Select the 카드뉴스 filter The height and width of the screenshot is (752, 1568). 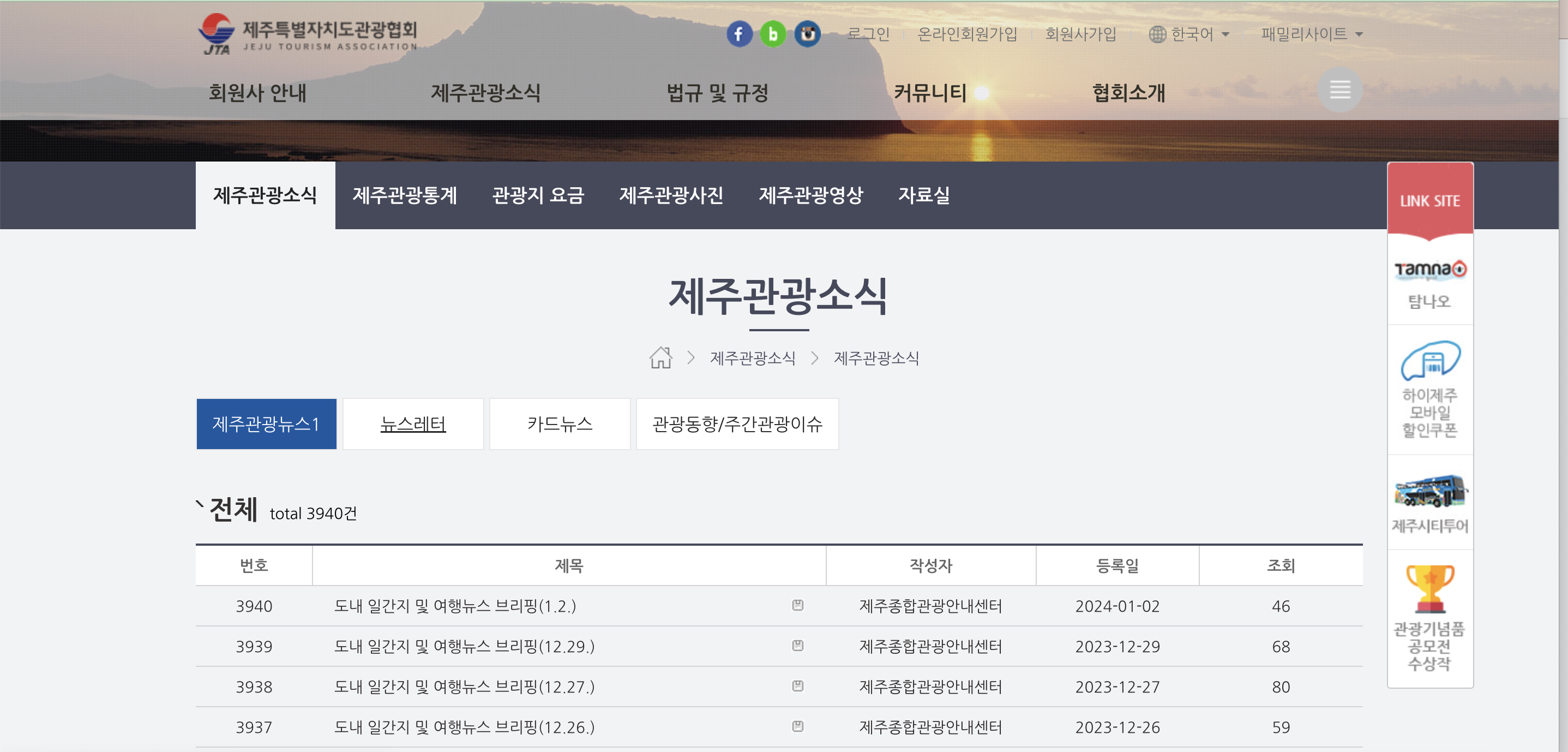pyautogui.click(x=559, y=424)
